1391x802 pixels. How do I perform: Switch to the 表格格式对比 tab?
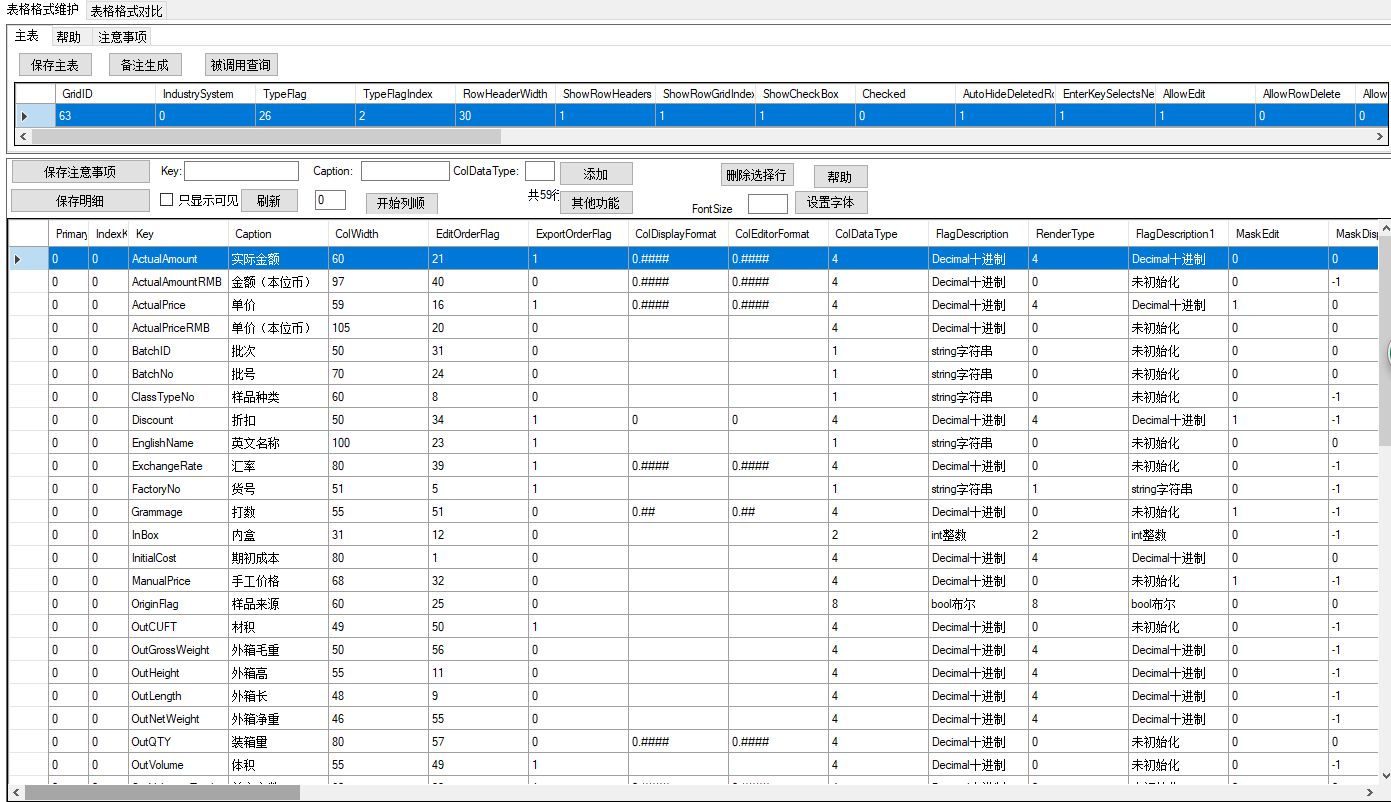click(x=126, y=11)
